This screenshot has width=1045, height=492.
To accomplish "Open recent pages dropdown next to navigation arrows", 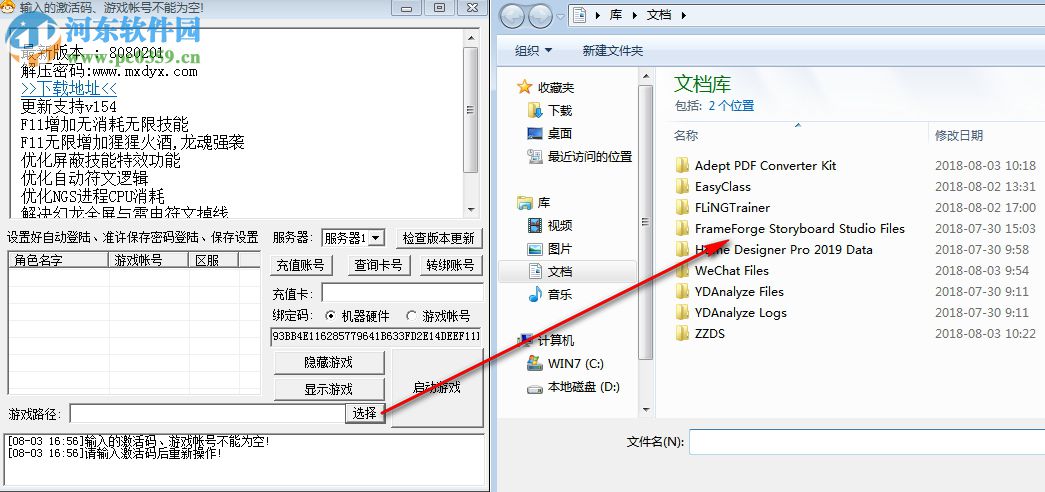I will [560, 15].
